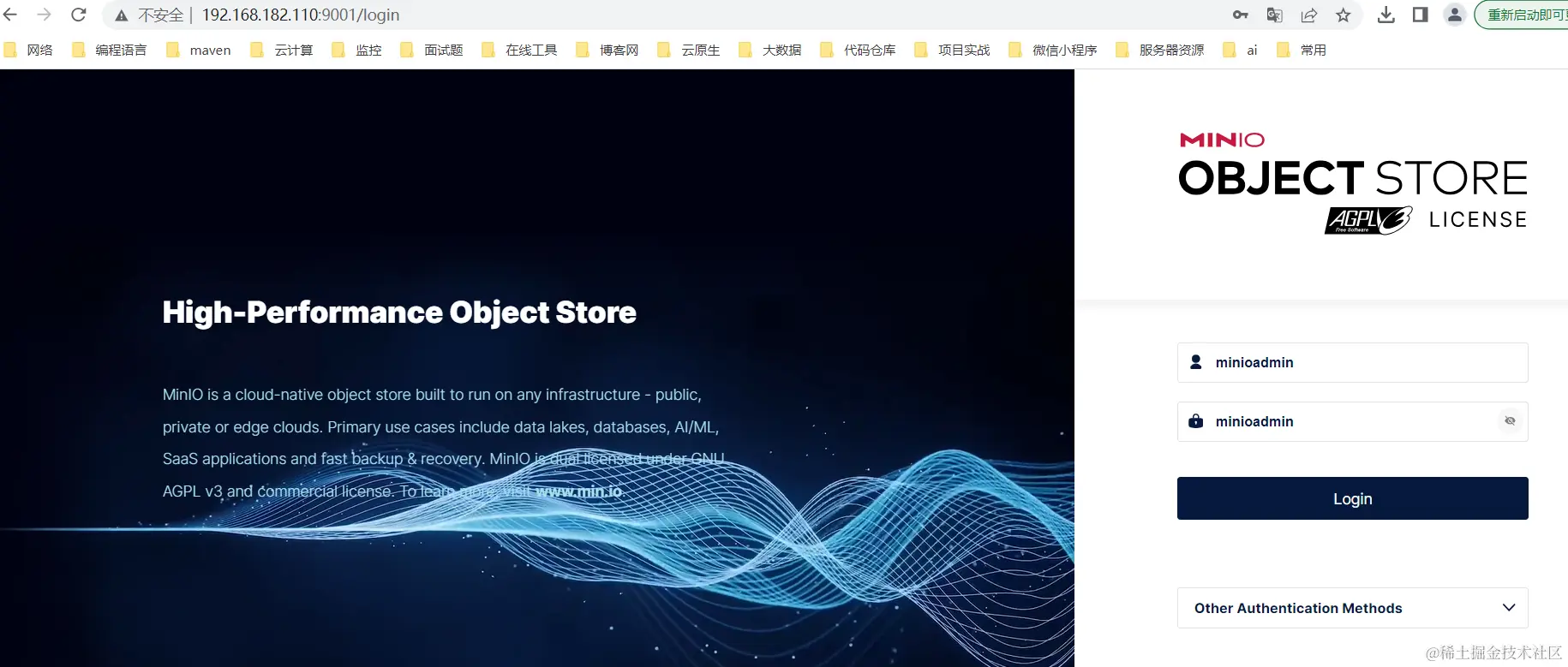Click the MinIO logo
Viewport: 1568px width, 667px height.
pos(1222,140)
